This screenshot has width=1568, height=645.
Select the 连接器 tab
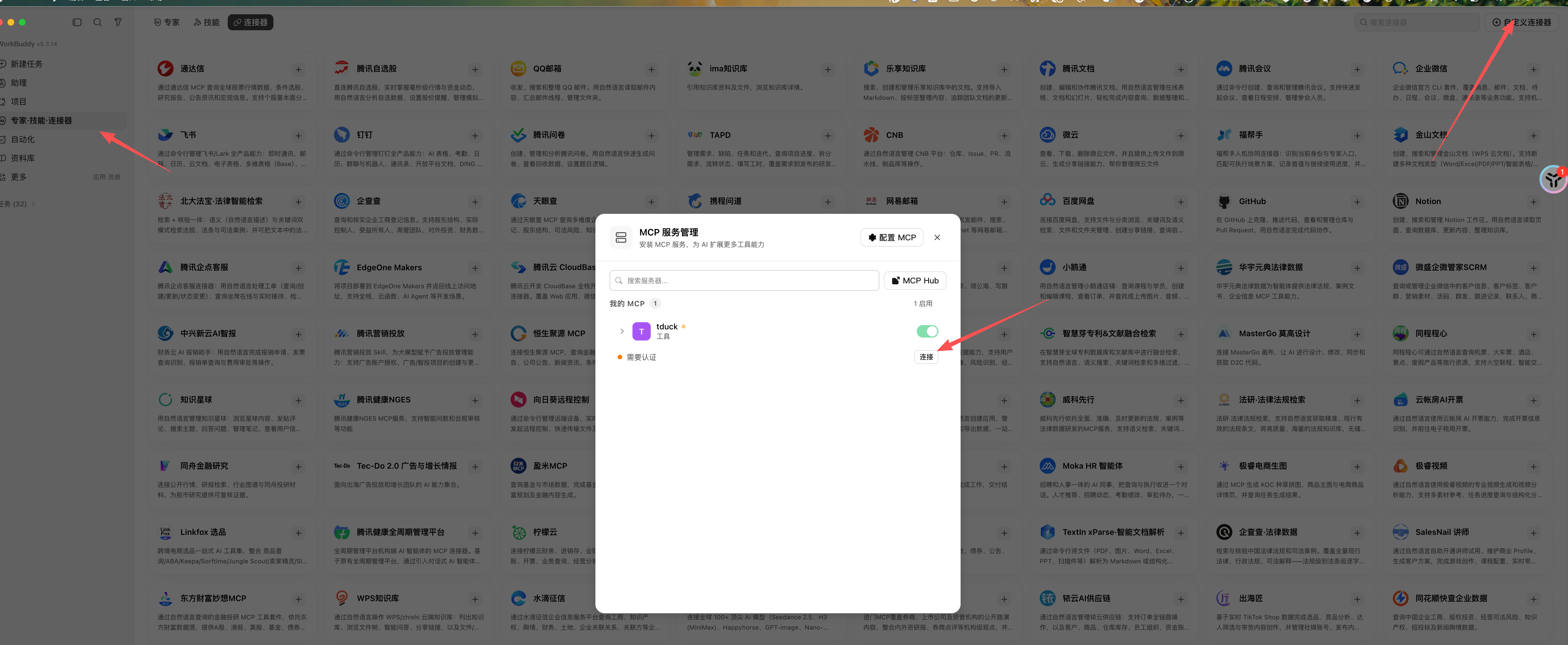click(250, 23)
